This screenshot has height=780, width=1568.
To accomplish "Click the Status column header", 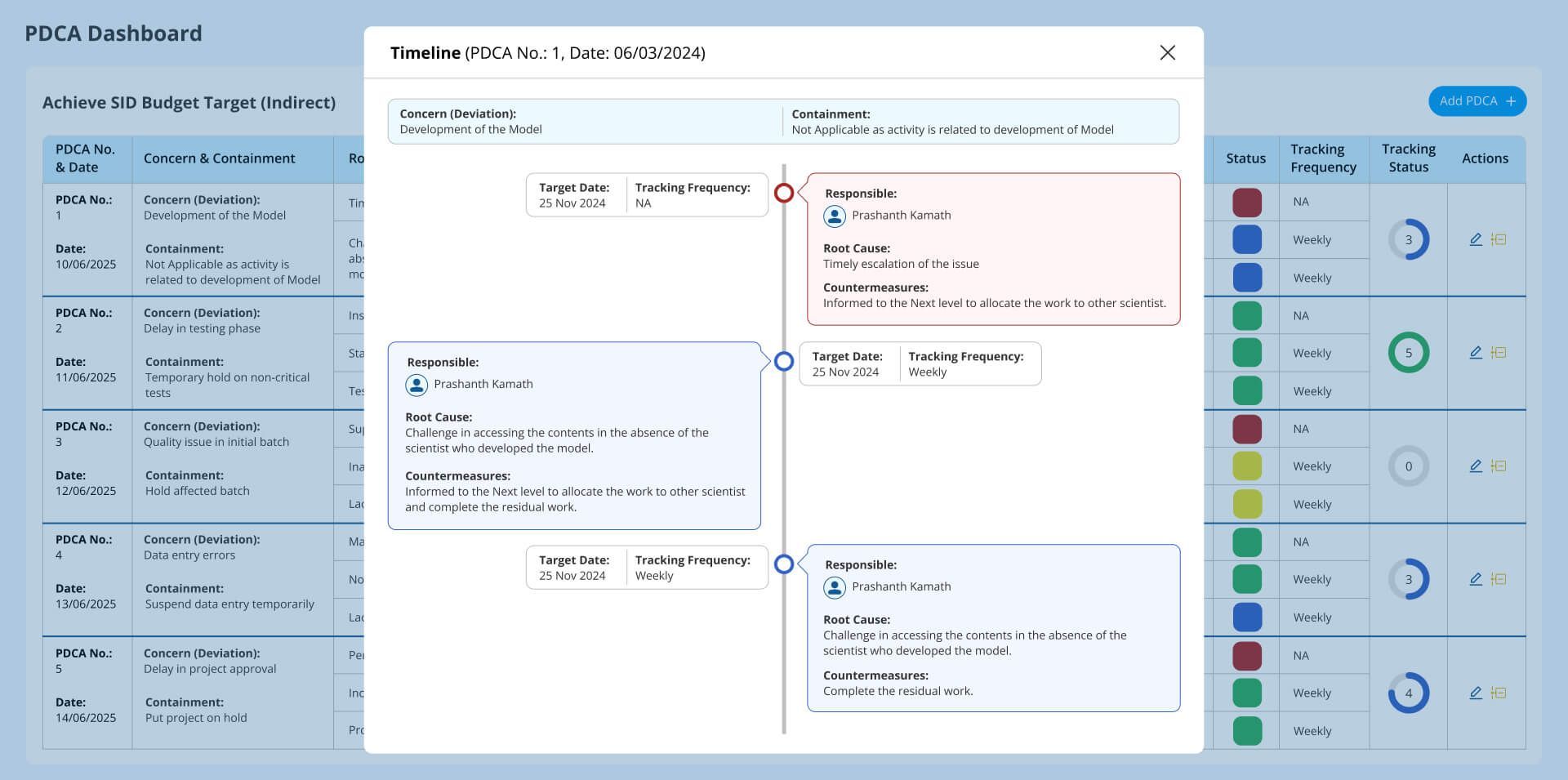I will 1245,158.
